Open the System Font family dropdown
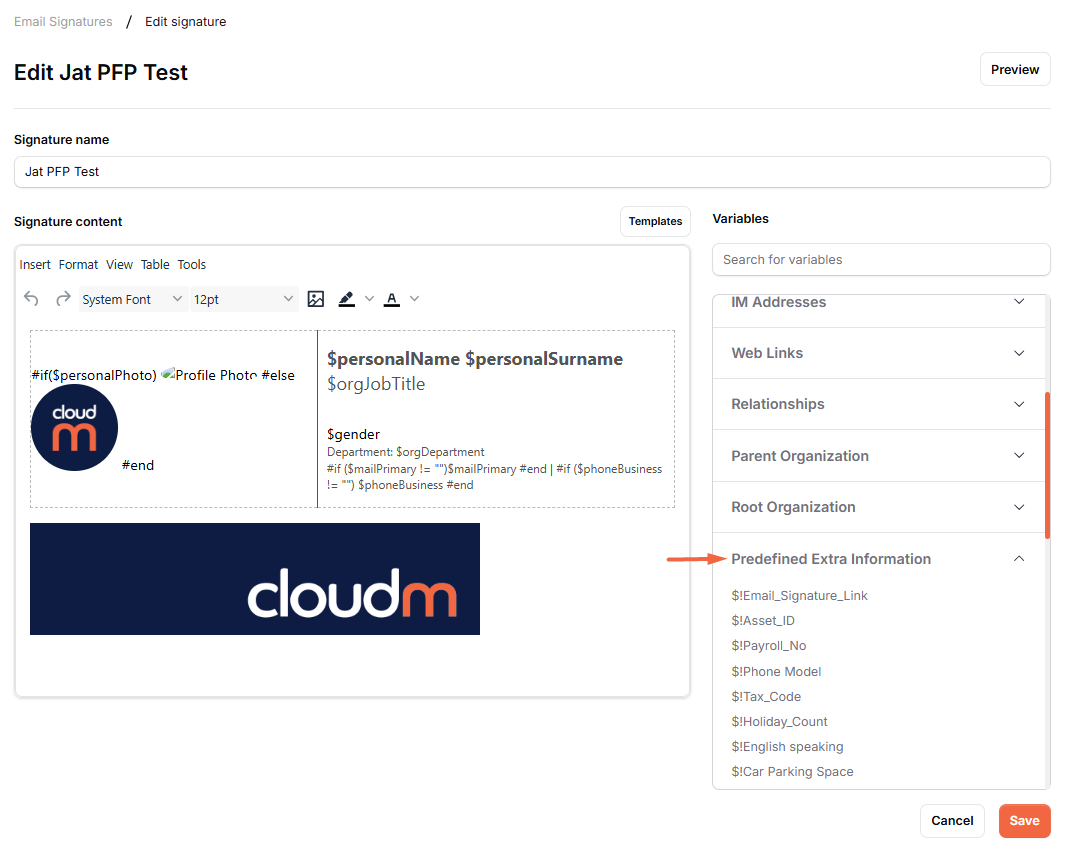Screen dimensions: 1066x851 [132, 299]
